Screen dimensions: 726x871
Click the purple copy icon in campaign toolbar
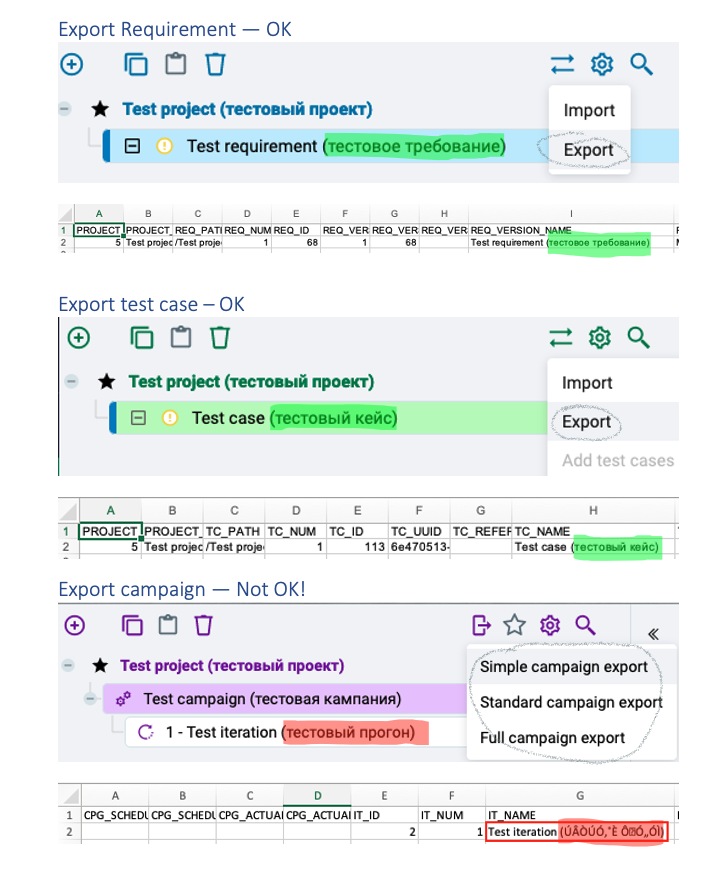(132, 625)
